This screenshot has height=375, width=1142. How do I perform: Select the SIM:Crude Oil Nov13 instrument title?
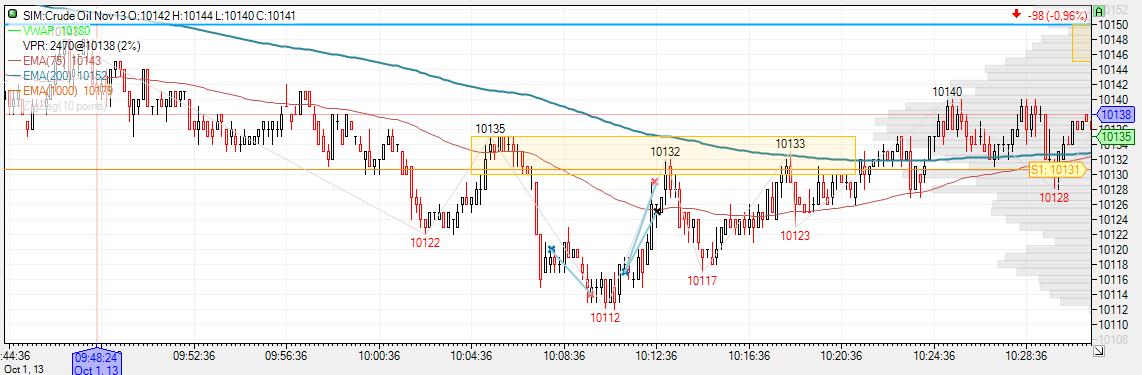74,15
